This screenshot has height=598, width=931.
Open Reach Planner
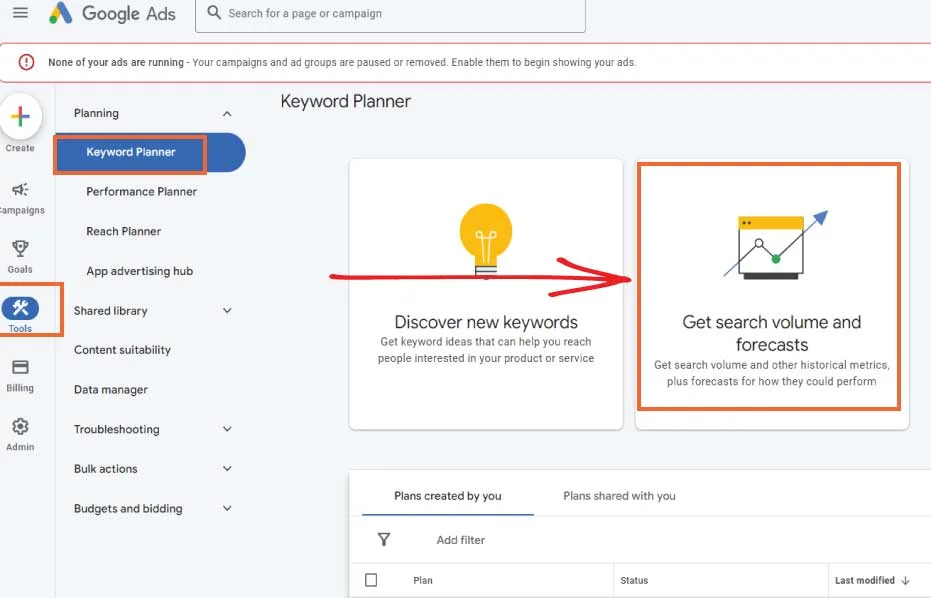pos(124,231)
